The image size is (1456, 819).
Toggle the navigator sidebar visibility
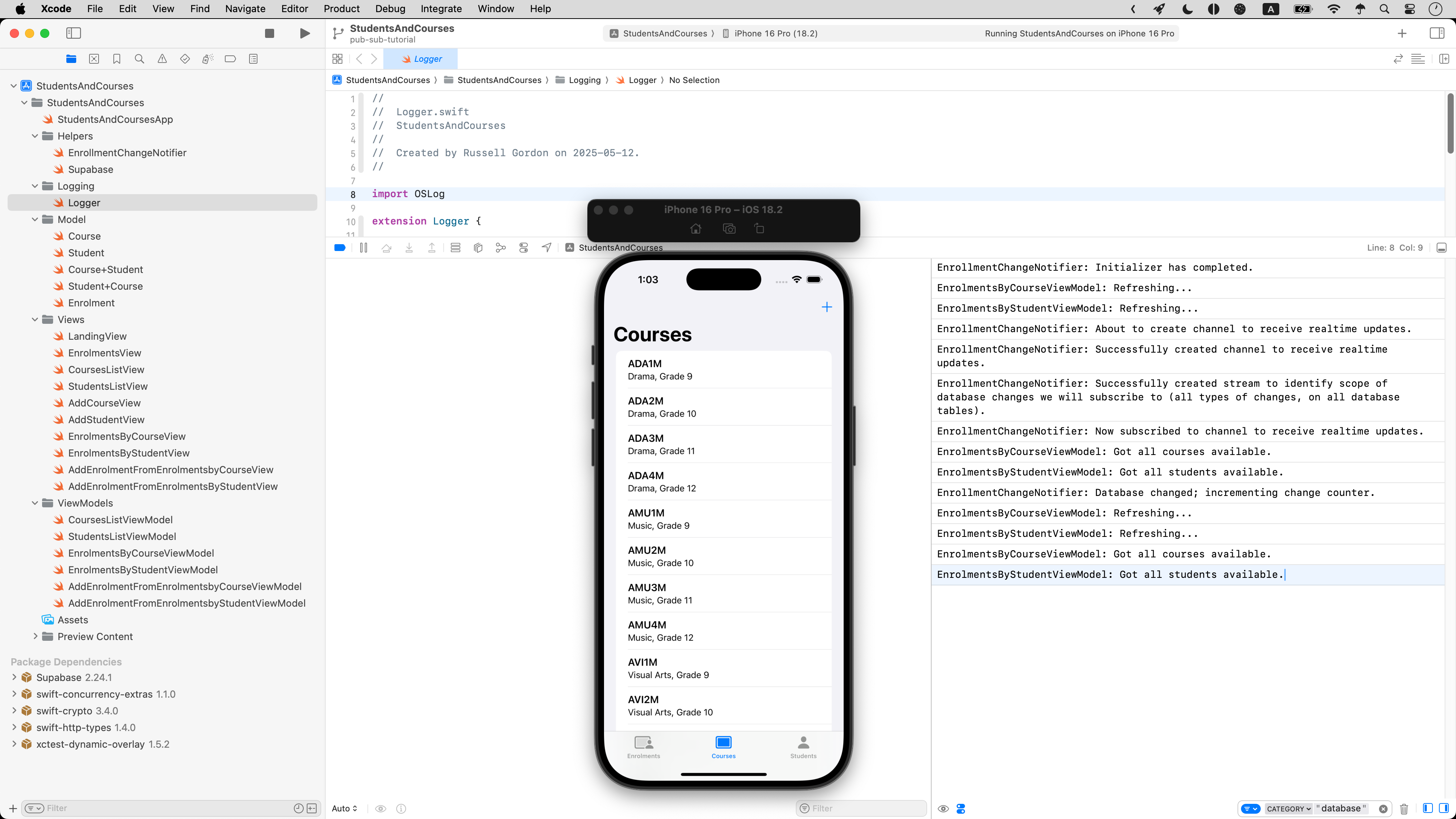pos(74,33)
